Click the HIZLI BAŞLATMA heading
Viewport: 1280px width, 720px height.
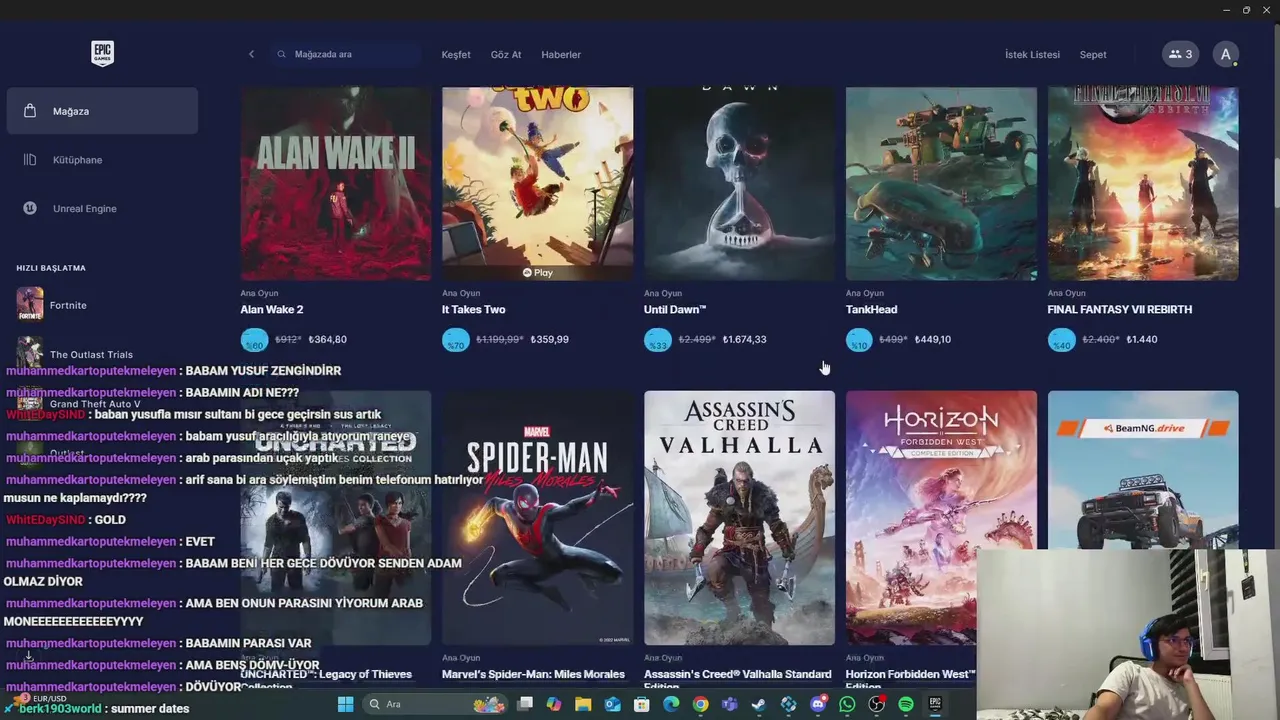pyautogui.click(x=51, y=268)
